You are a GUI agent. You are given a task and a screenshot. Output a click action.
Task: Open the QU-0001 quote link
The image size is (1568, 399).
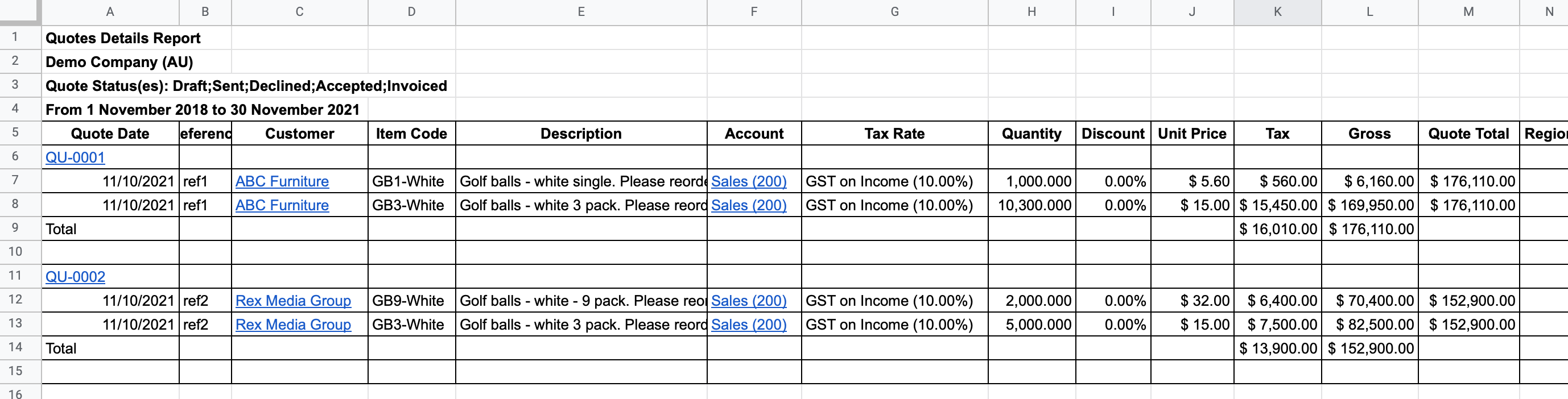pyautogui.click(x=75, y=157)
